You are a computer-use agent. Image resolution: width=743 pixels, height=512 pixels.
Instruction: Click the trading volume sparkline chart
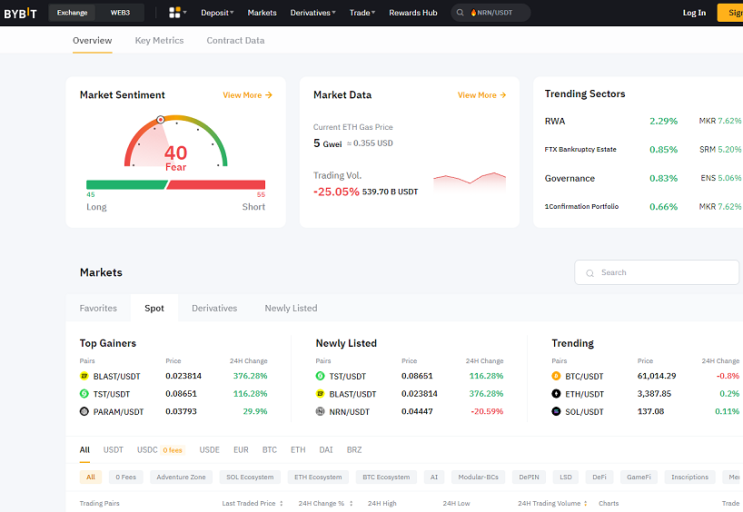coord(470,181)
